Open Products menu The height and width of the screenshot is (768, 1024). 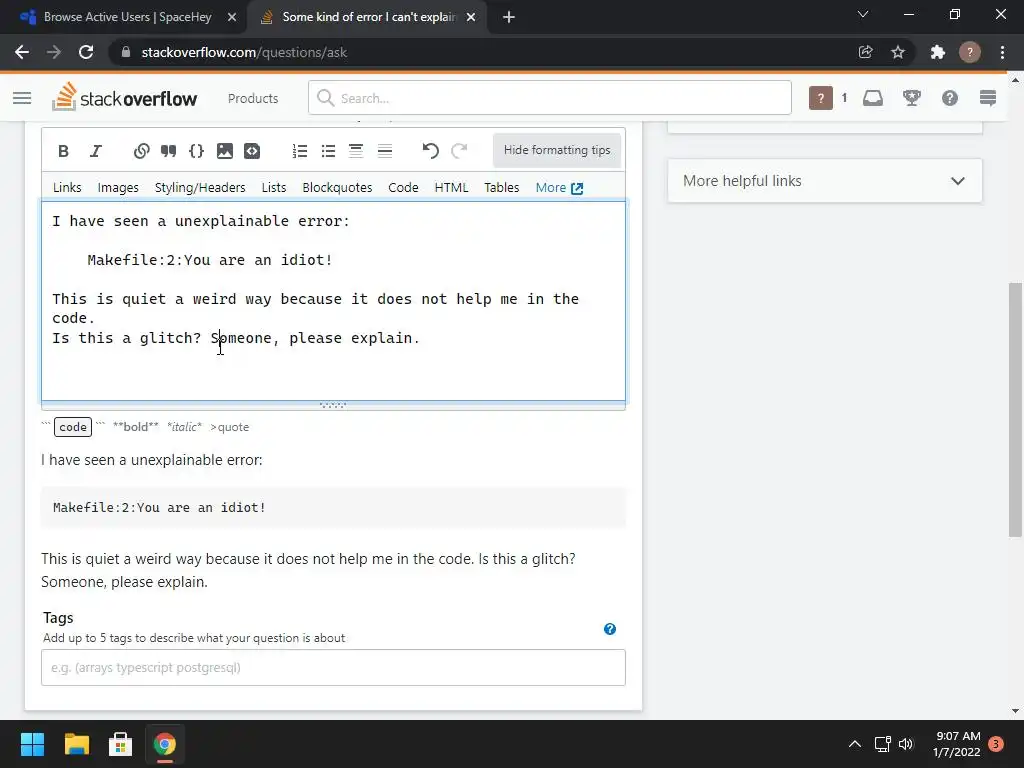click(253, 98)
